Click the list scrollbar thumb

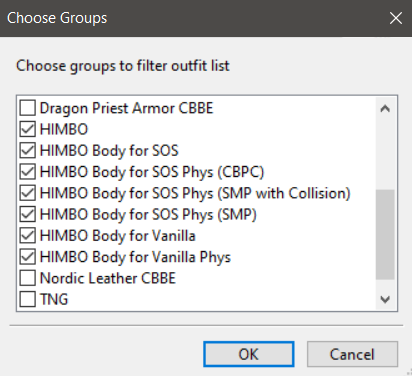coord(385,235)
